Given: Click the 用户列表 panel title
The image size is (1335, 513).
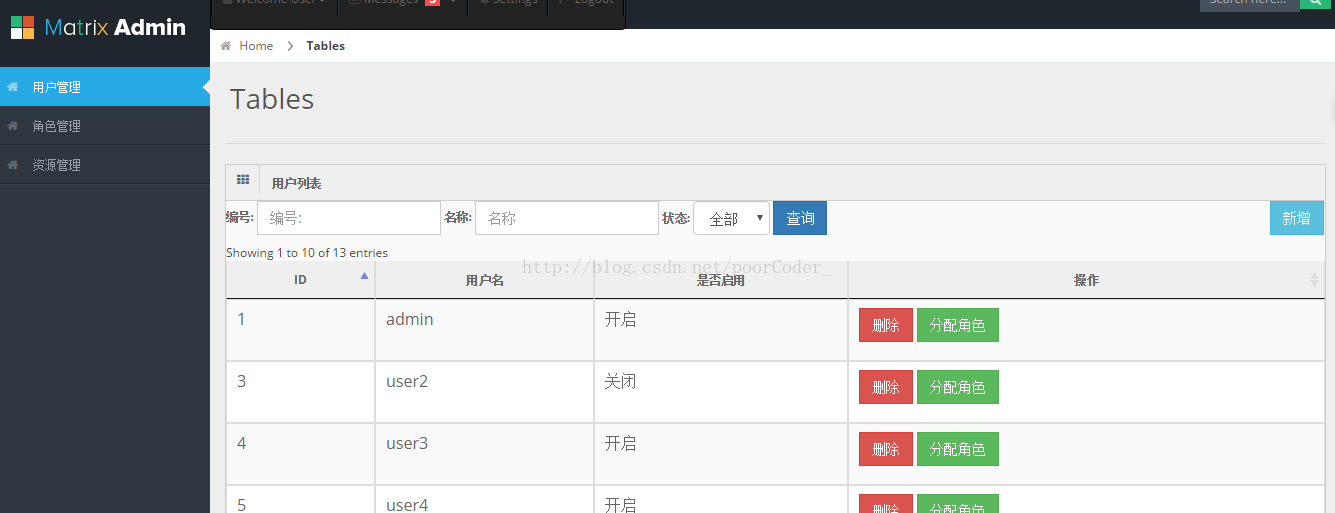Looking at the screenshot, I should tap(296, 184).
